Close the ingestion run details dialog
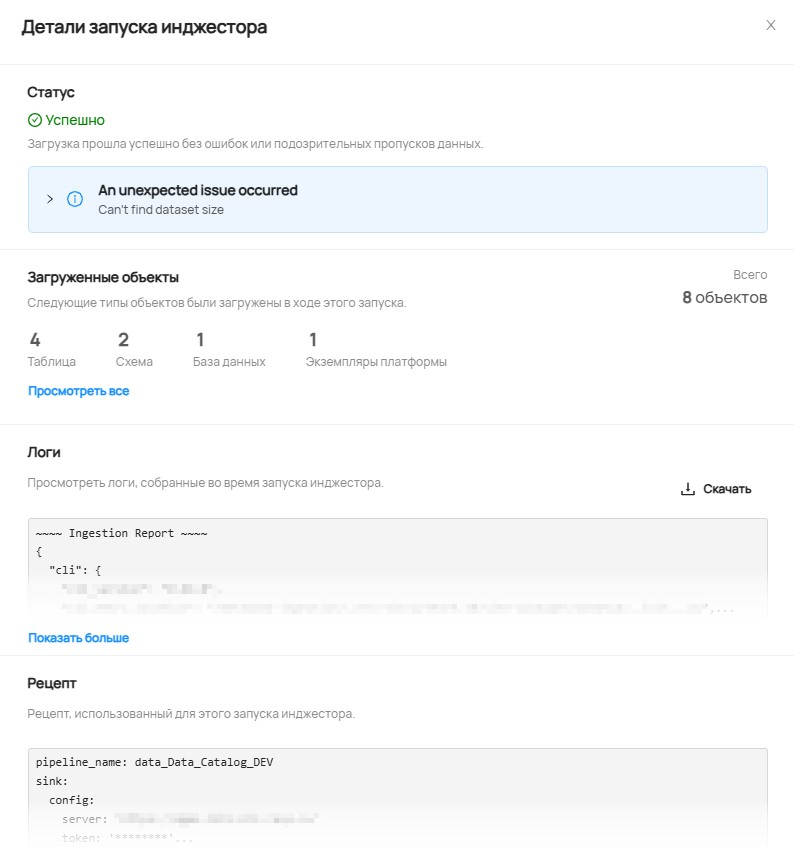The height and width of the screenshot is (850, 794). 770,26
